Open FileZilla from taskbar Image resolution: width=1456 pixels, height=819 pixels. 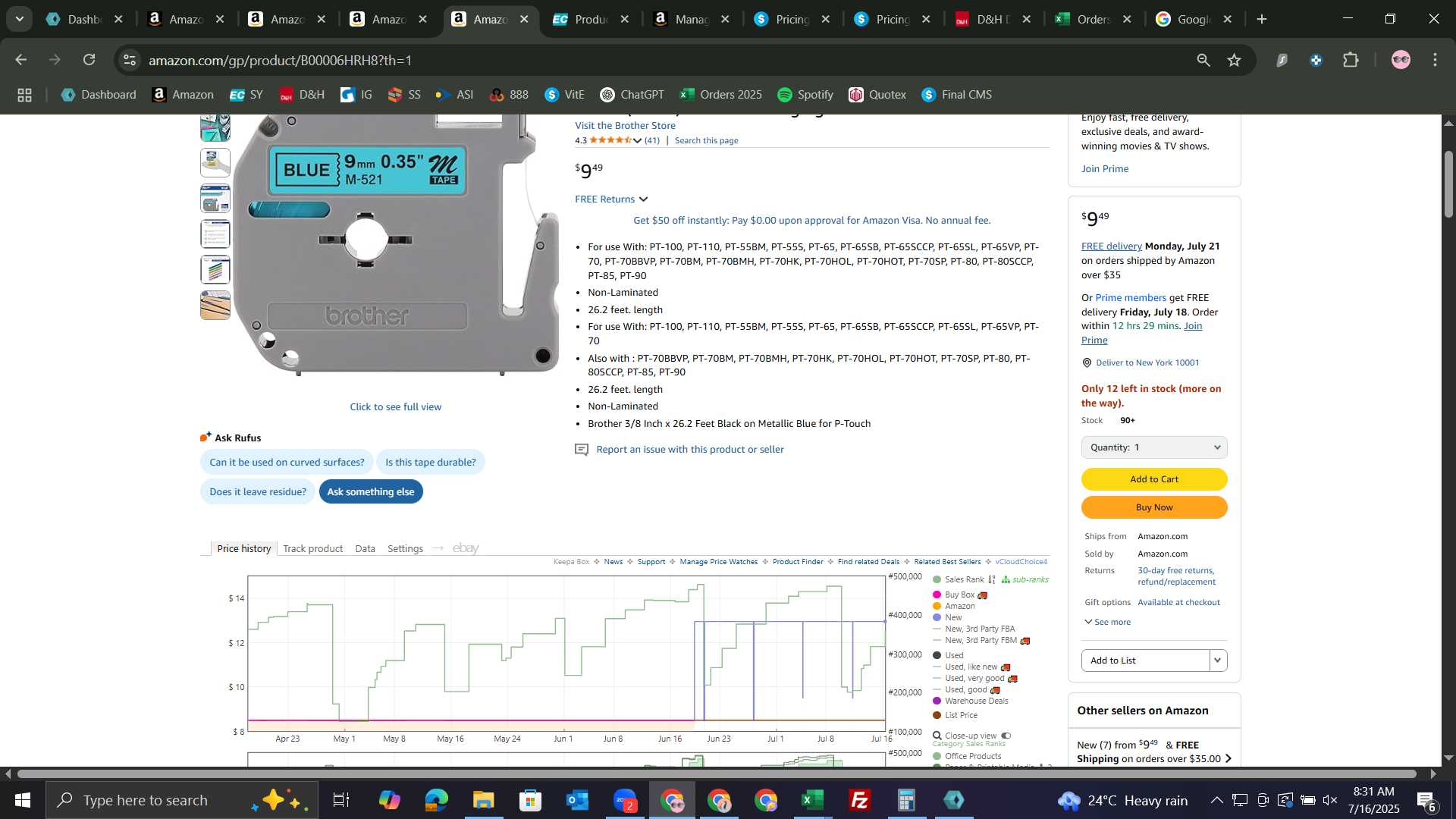(860, 800)
